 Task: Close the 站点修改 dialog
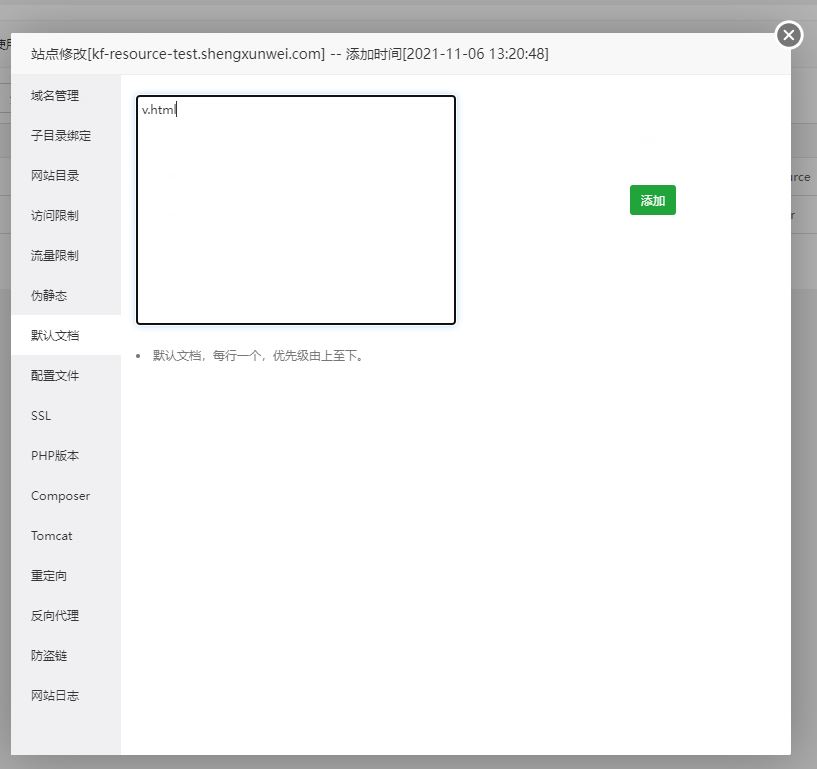(x=789, y=35)
